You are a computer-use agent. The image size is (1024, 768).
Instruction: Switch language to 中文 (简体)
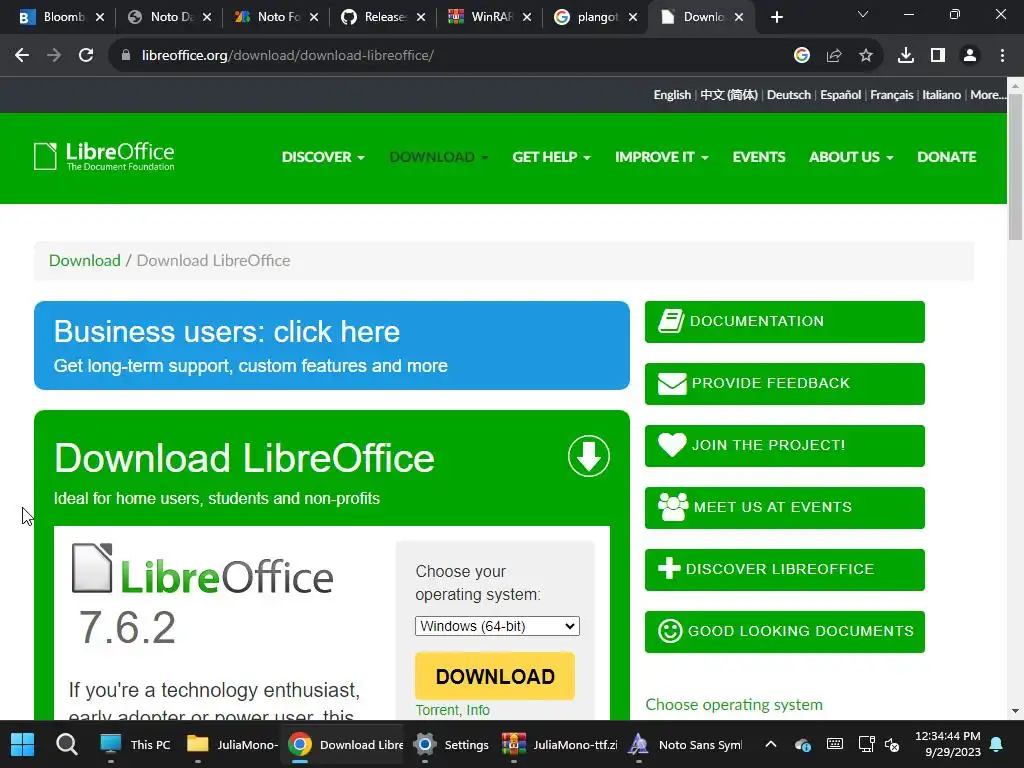point(729,95)
